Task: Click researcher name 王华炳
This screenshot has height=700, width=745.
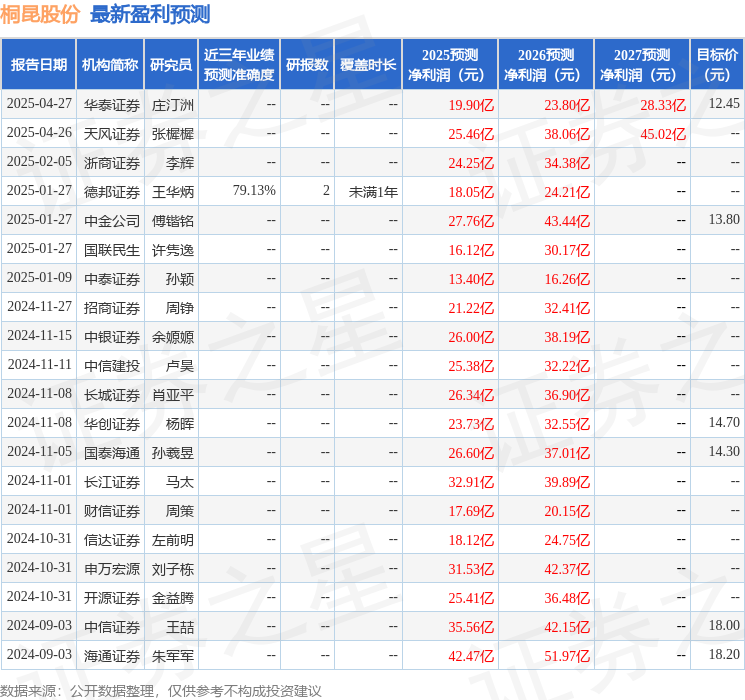Action: (173, 192)
